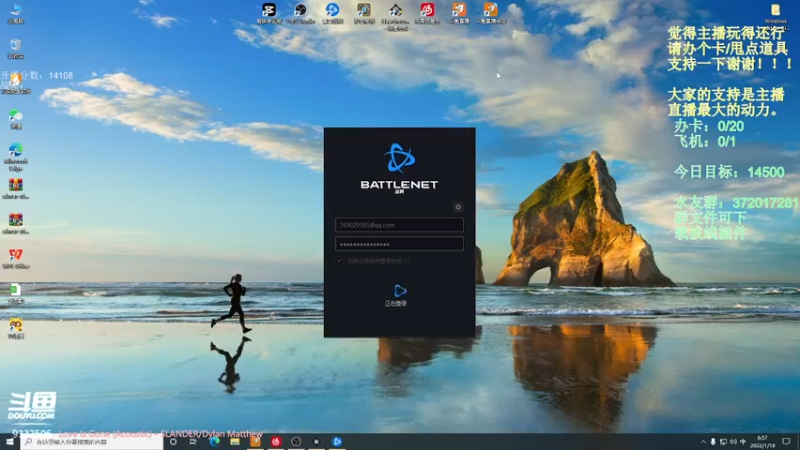Image resolution: width=800 pixels, height=450 pixels.
Task: Open File Explorer from the taskbar
Action: pyautogui.click(x=235, y=442)
